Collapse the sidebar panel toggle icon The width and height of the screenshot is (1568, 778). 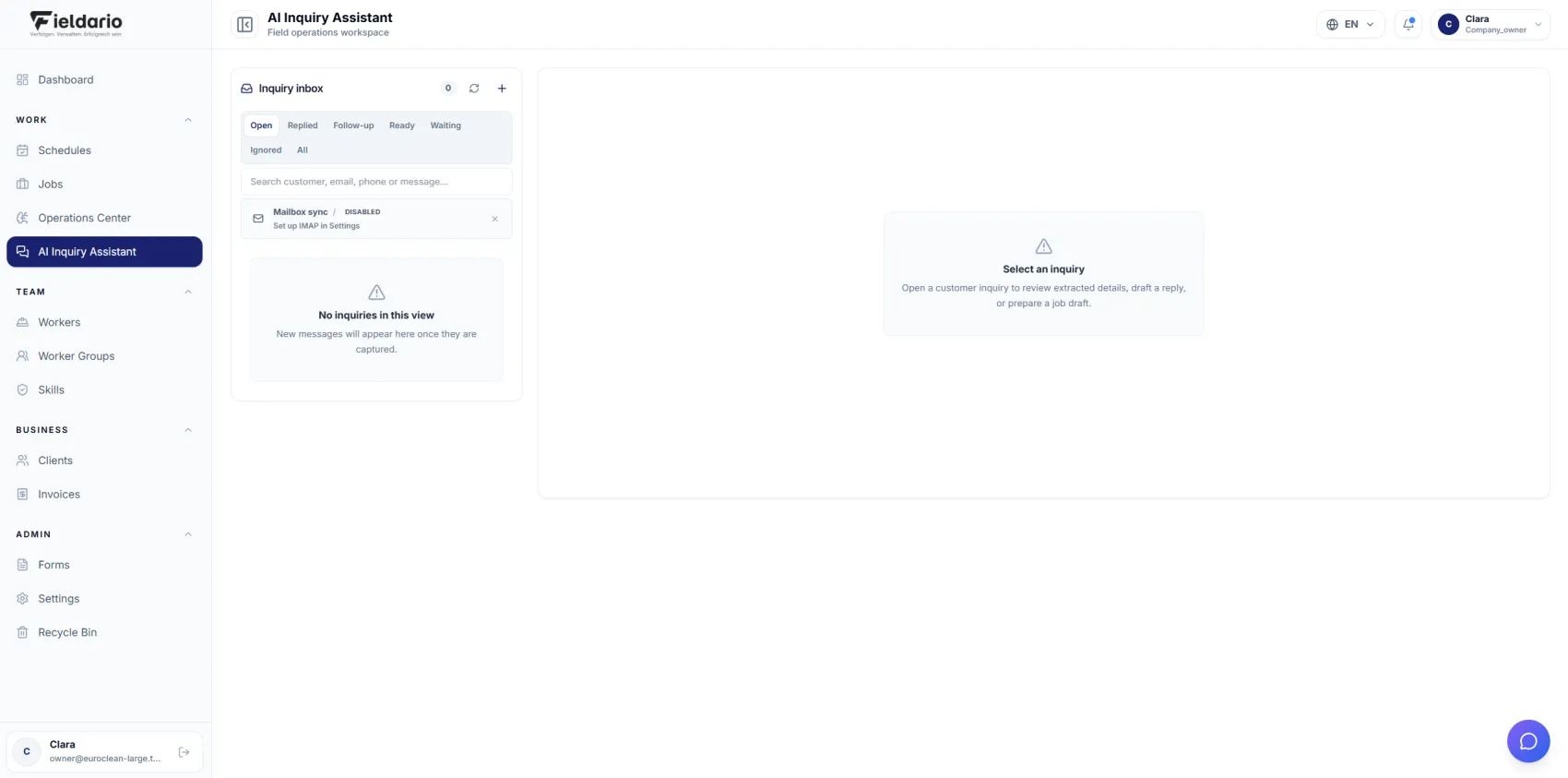click(x=244, y=25)
